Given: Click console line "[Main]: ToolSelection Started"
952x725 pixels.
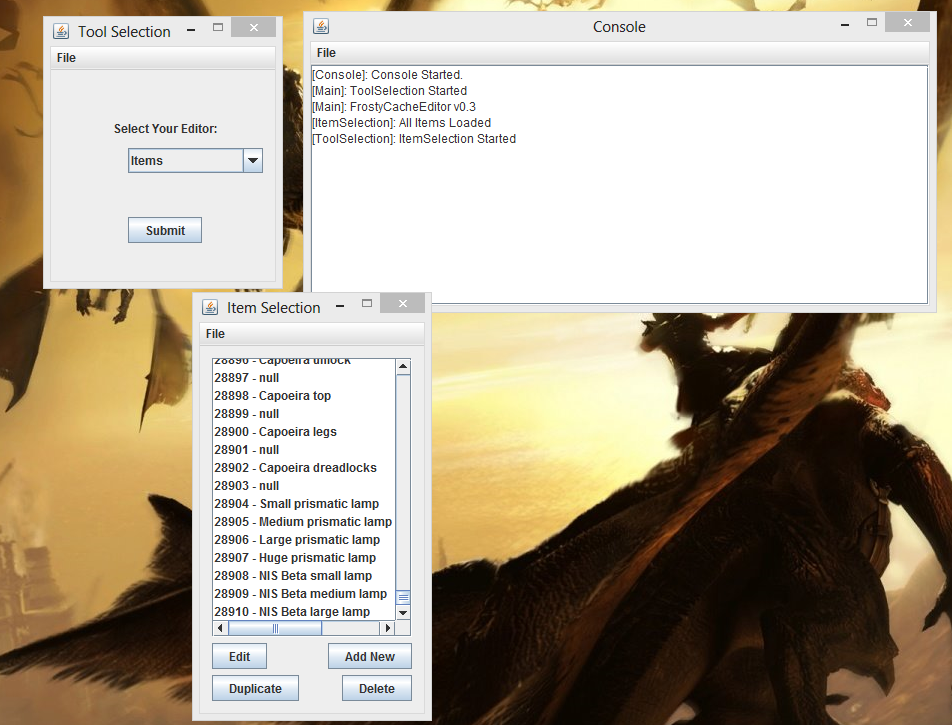Looking at the screenshot, I should coord(389,90).
